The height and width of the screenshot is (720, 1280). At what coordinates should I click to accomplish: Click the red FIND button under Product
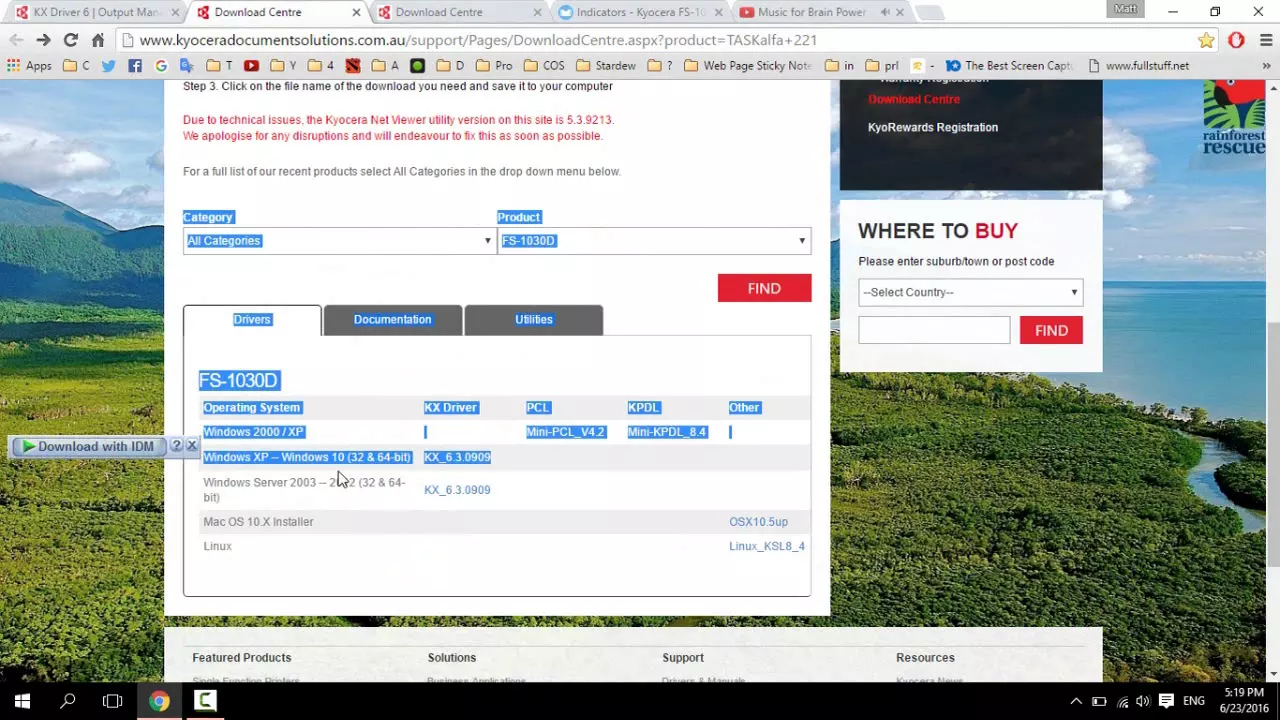click(764, 288)
